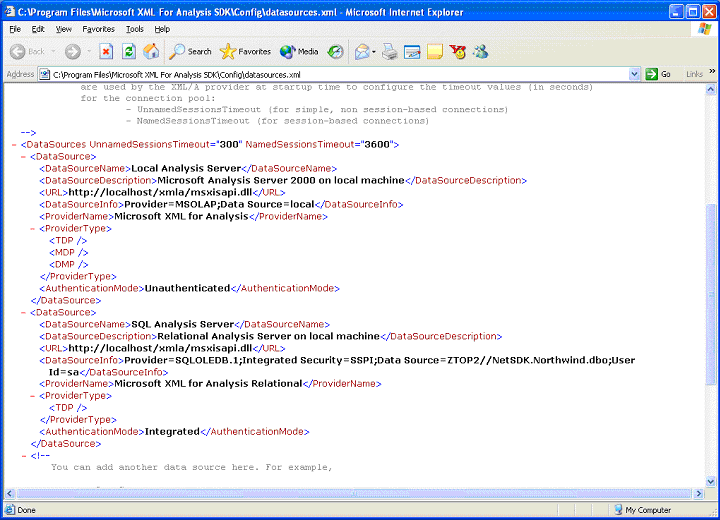Click text 'Local Analysis Server'
Image resolution: width=720 pixels, height=520 pixels.
tap(186, 169)
